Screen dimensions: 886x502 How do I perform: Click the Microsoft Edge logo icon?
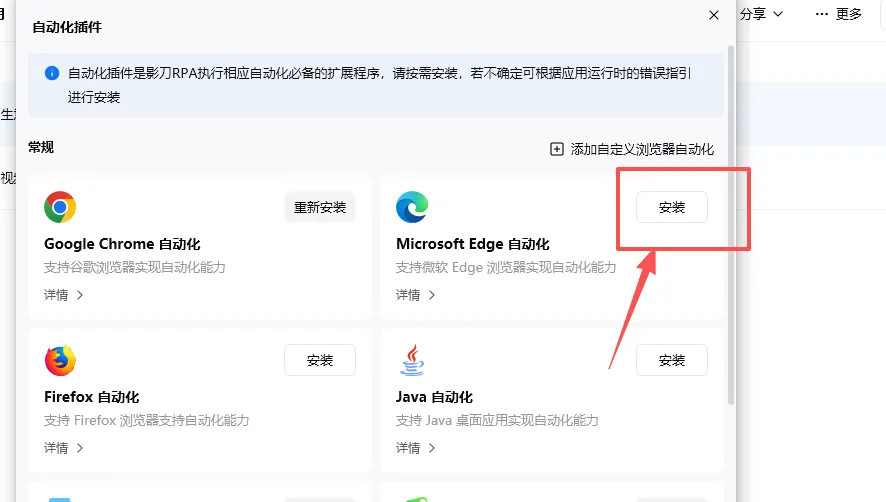pyautogui.click(x=412, y=207)
